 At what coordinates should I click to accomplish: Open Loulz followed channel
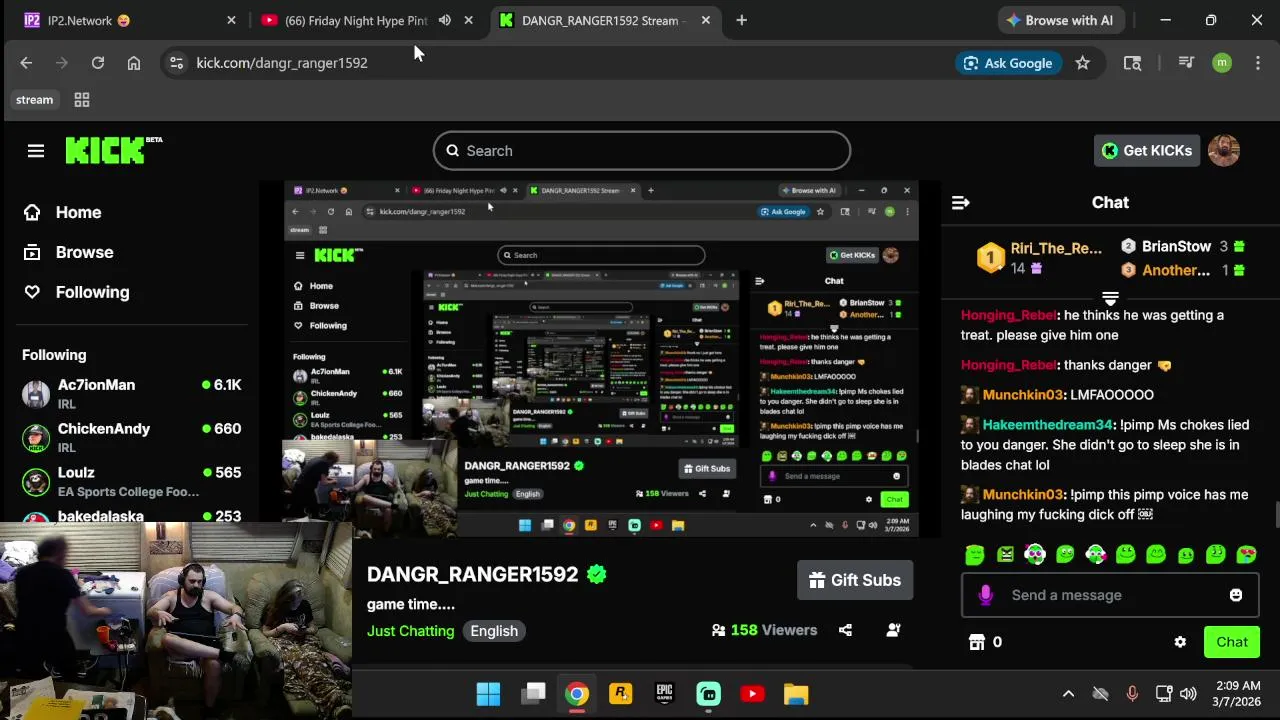tap(132, 482)
